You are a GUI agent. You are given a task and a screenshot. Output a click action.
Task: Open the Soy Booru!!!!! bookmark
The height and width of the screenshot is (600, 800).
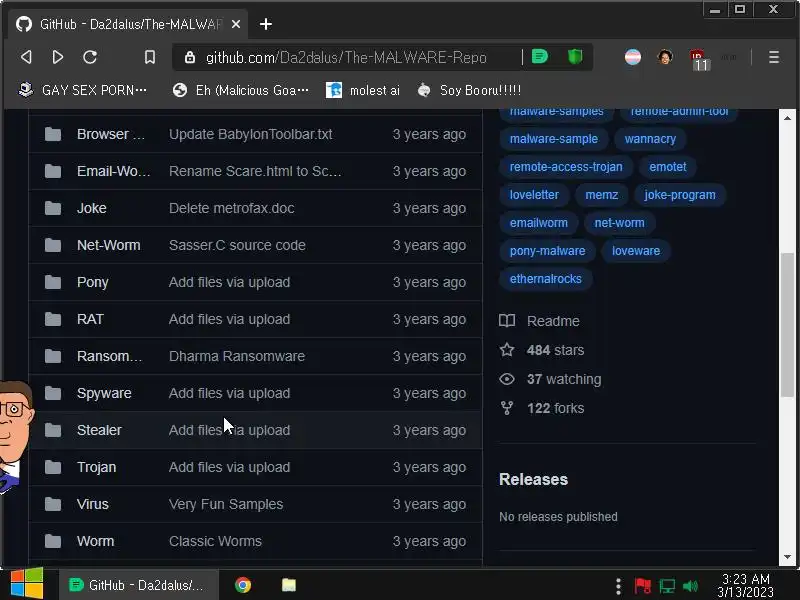469,90
